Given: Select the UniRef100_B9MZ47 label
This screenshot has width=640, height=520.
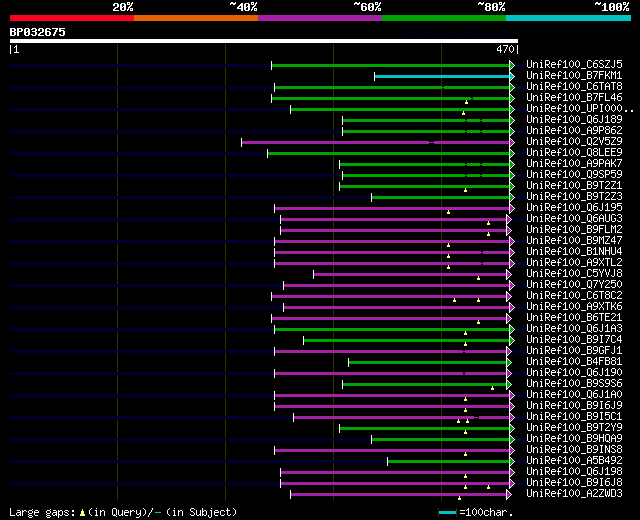Looking at the screenshot, I should coord(574,241).
